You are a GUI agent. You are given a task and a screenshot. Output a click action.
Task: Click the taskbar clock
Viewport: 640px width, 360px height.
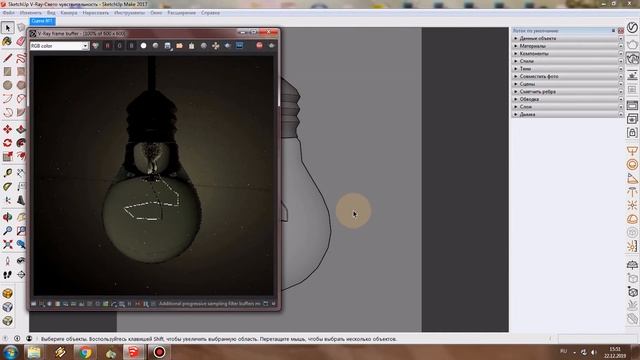(615, 353)
